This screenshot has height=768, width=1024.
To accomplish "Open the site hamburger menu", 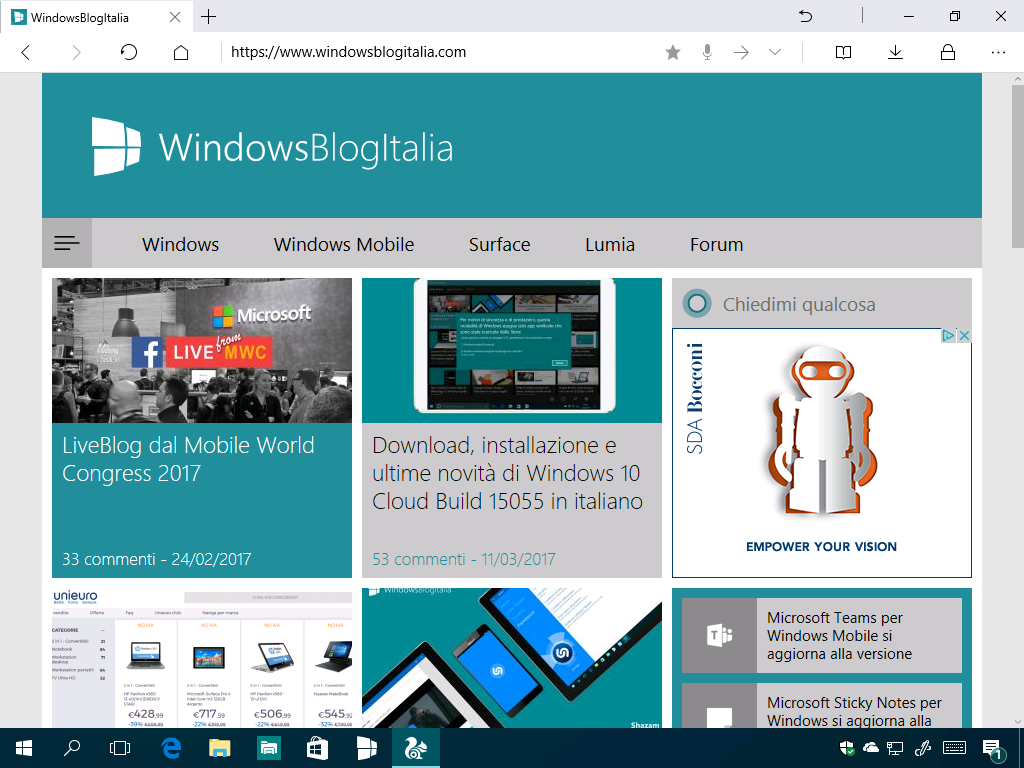I will [x=67, y=244].
